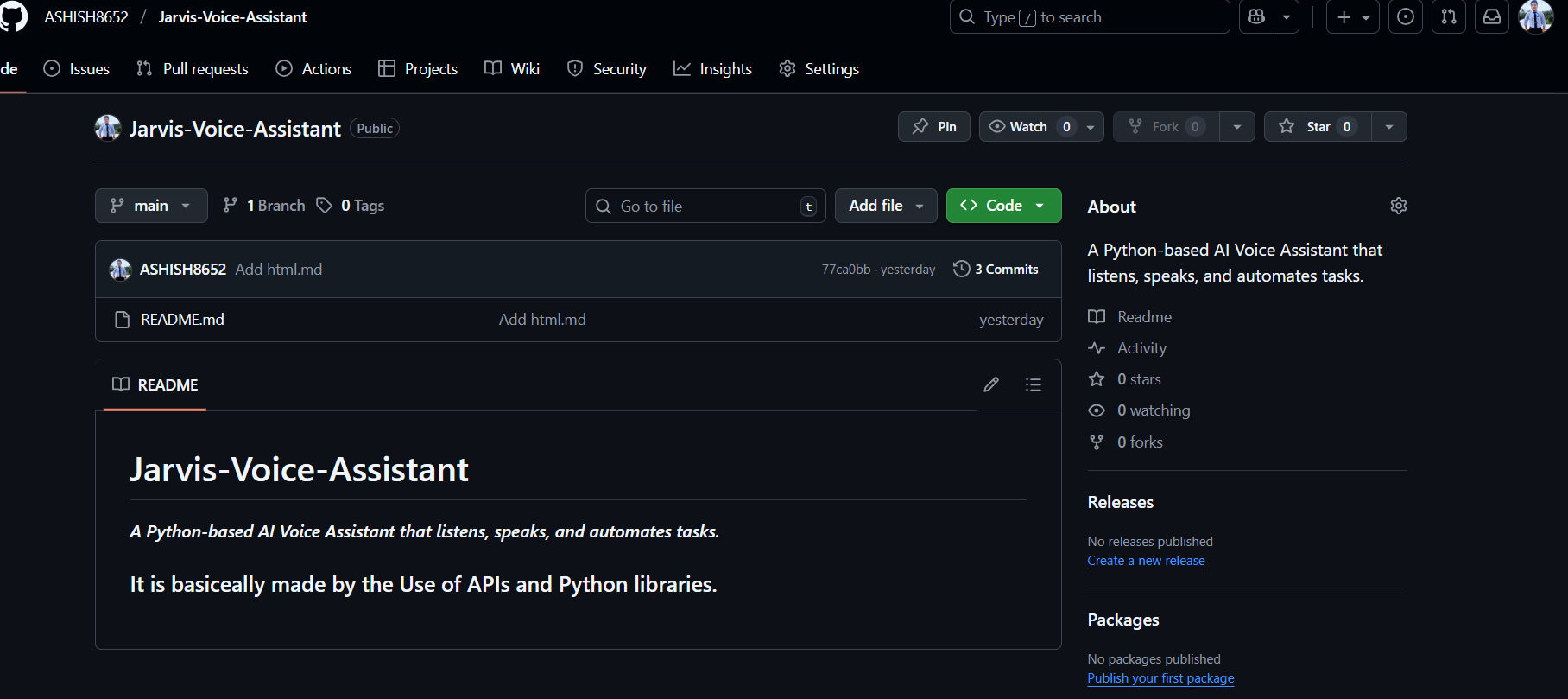Open the 0 stars link
1568x699 pixels.
point(1124,379)
